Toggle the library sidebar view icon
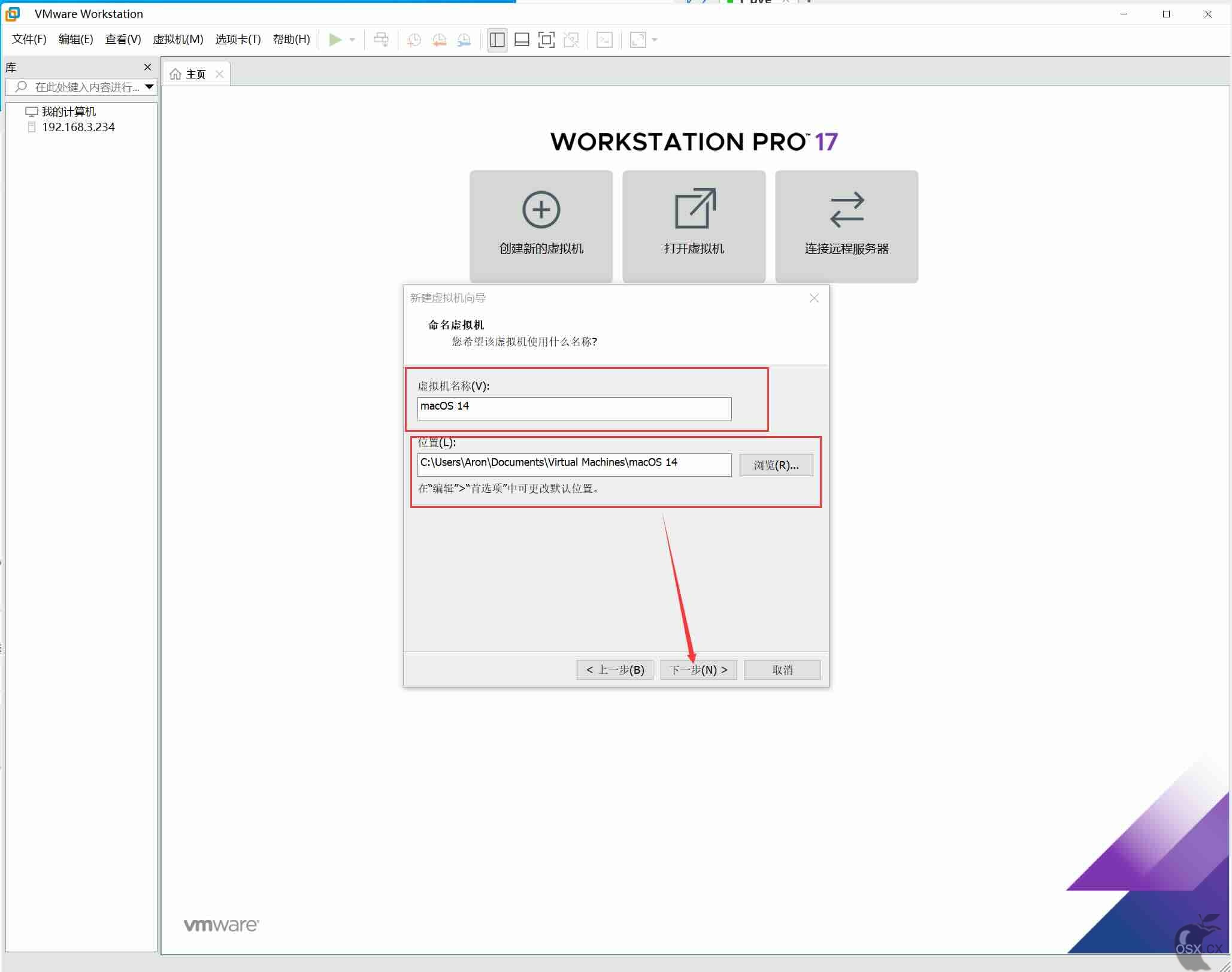The image size is (1232, 972). (497, 40)
